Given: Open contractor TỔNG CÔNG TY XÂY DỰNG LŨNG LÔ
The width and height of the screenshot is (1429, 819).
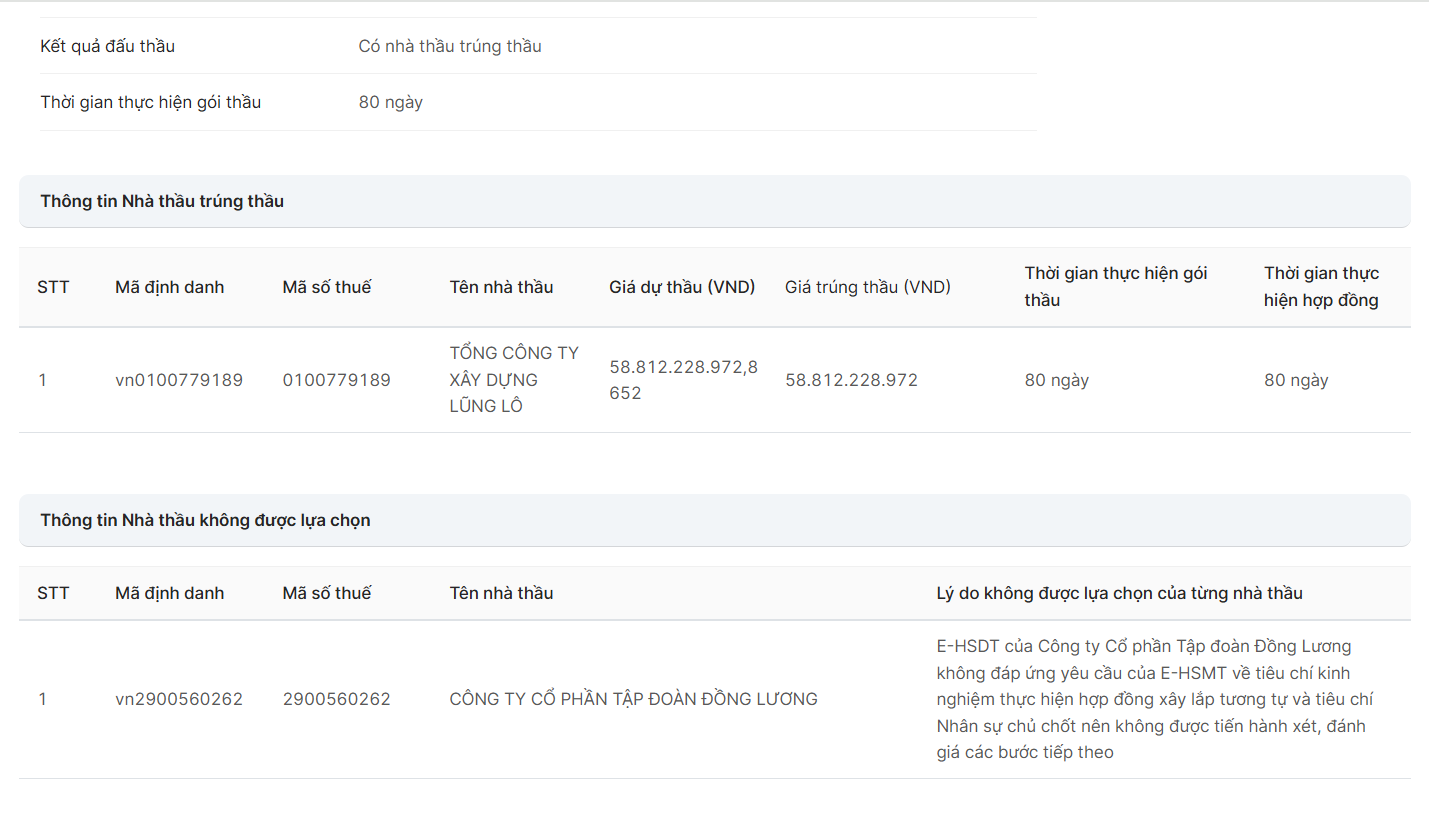Looking at the screenshot, I should [514, 380].
